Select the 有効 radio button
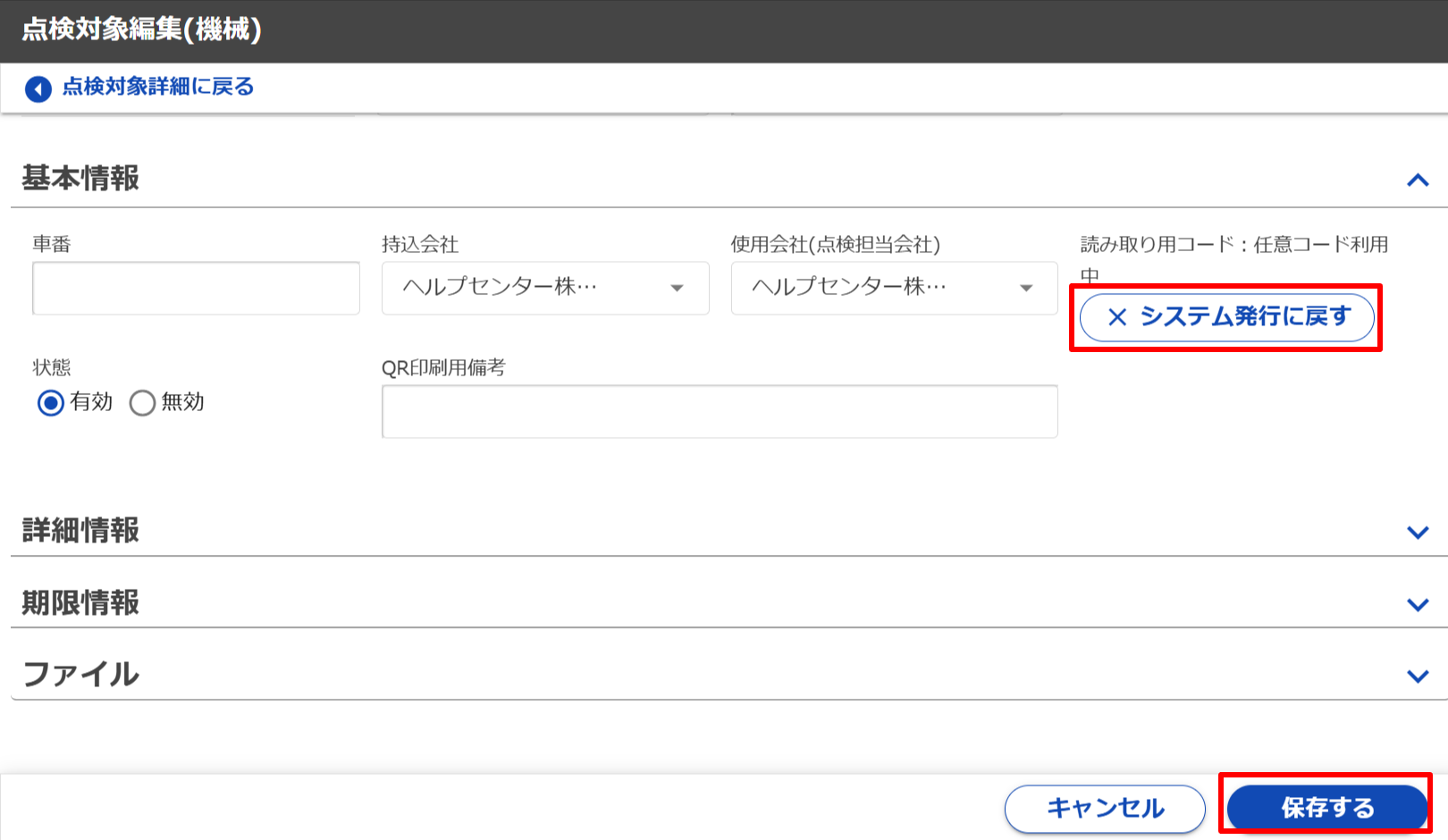1448x840 pixels. point(51,403)
